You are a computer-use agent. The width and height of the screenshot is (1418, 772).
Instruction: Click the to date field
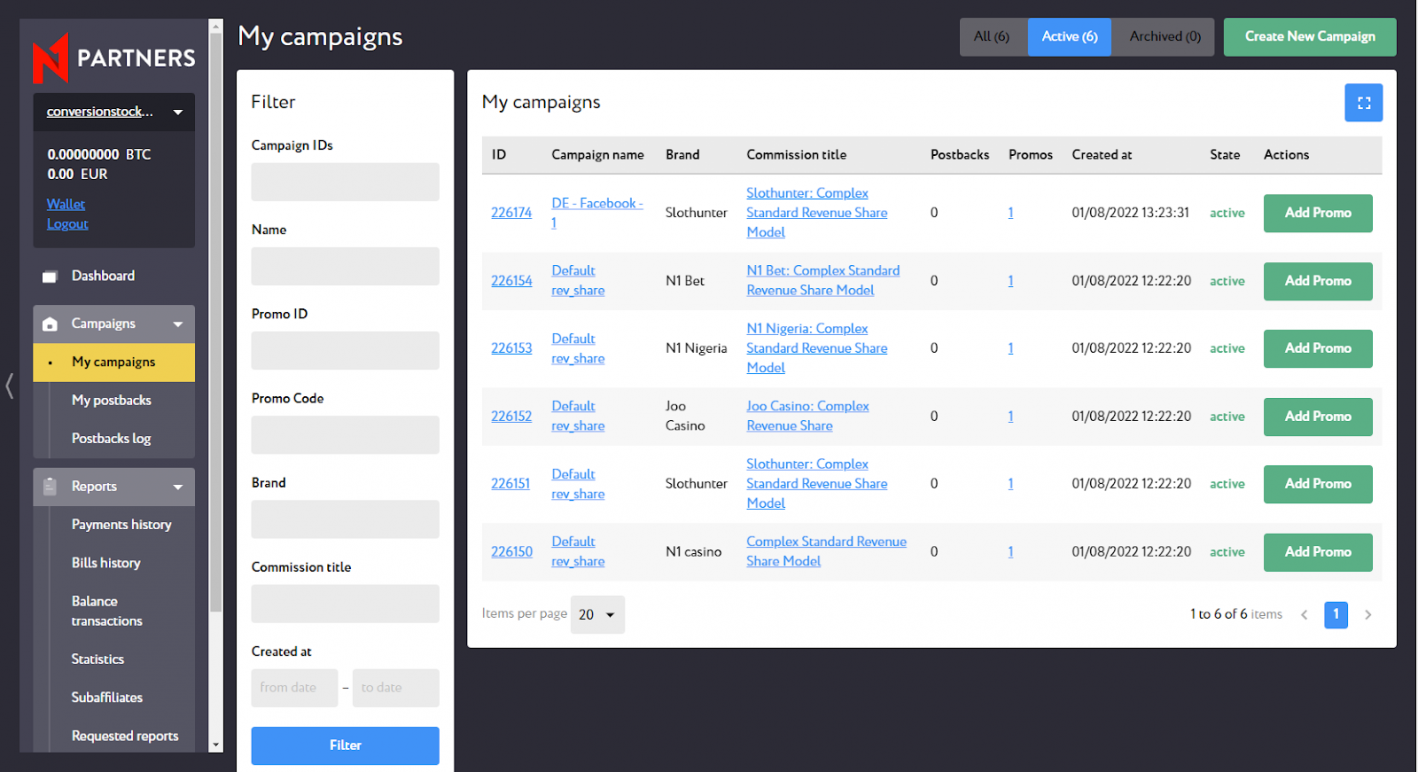coord(396,688)
